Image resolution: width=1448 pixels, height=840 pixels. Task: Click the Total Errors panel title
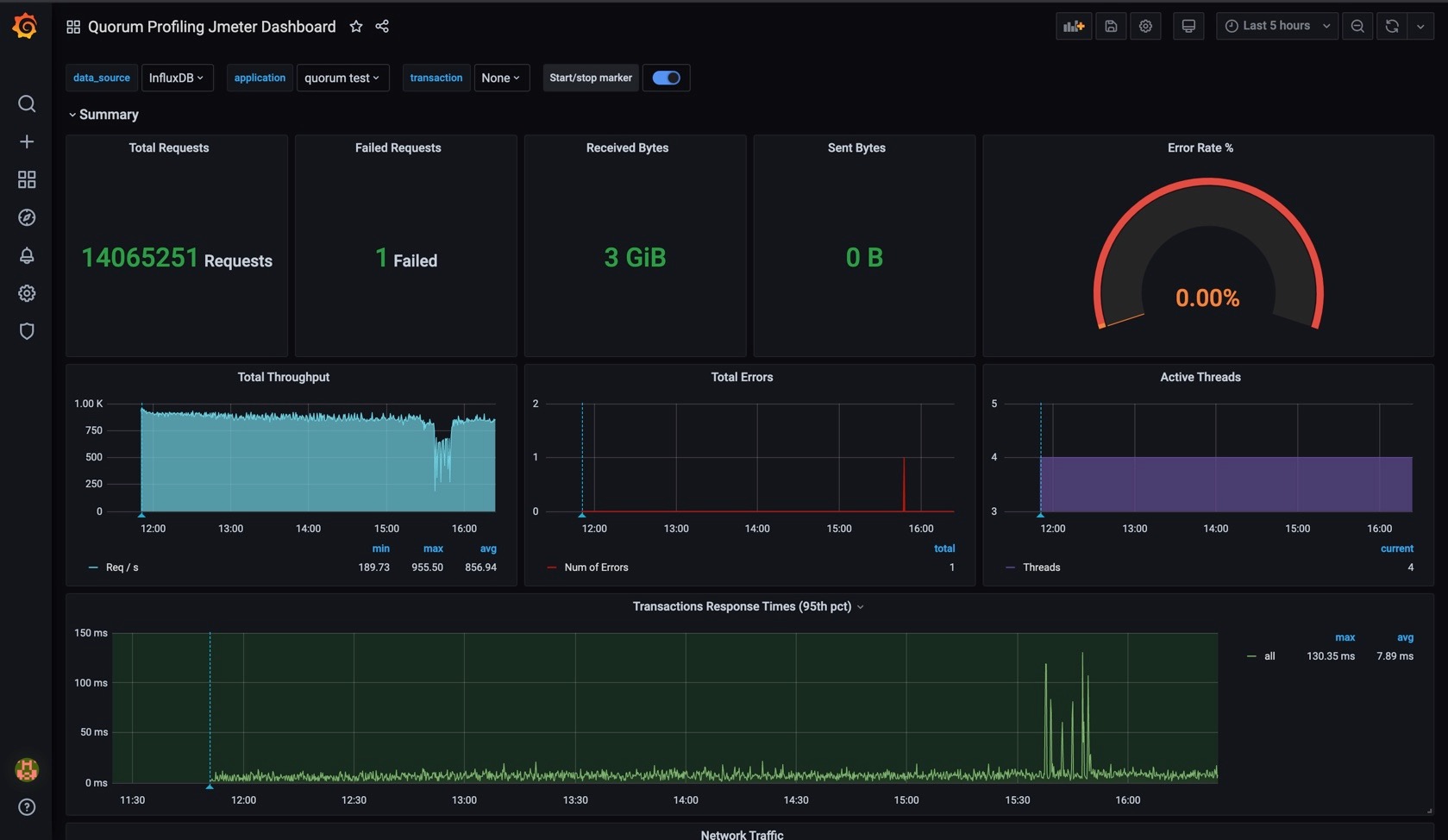click(x=742, y=377)
